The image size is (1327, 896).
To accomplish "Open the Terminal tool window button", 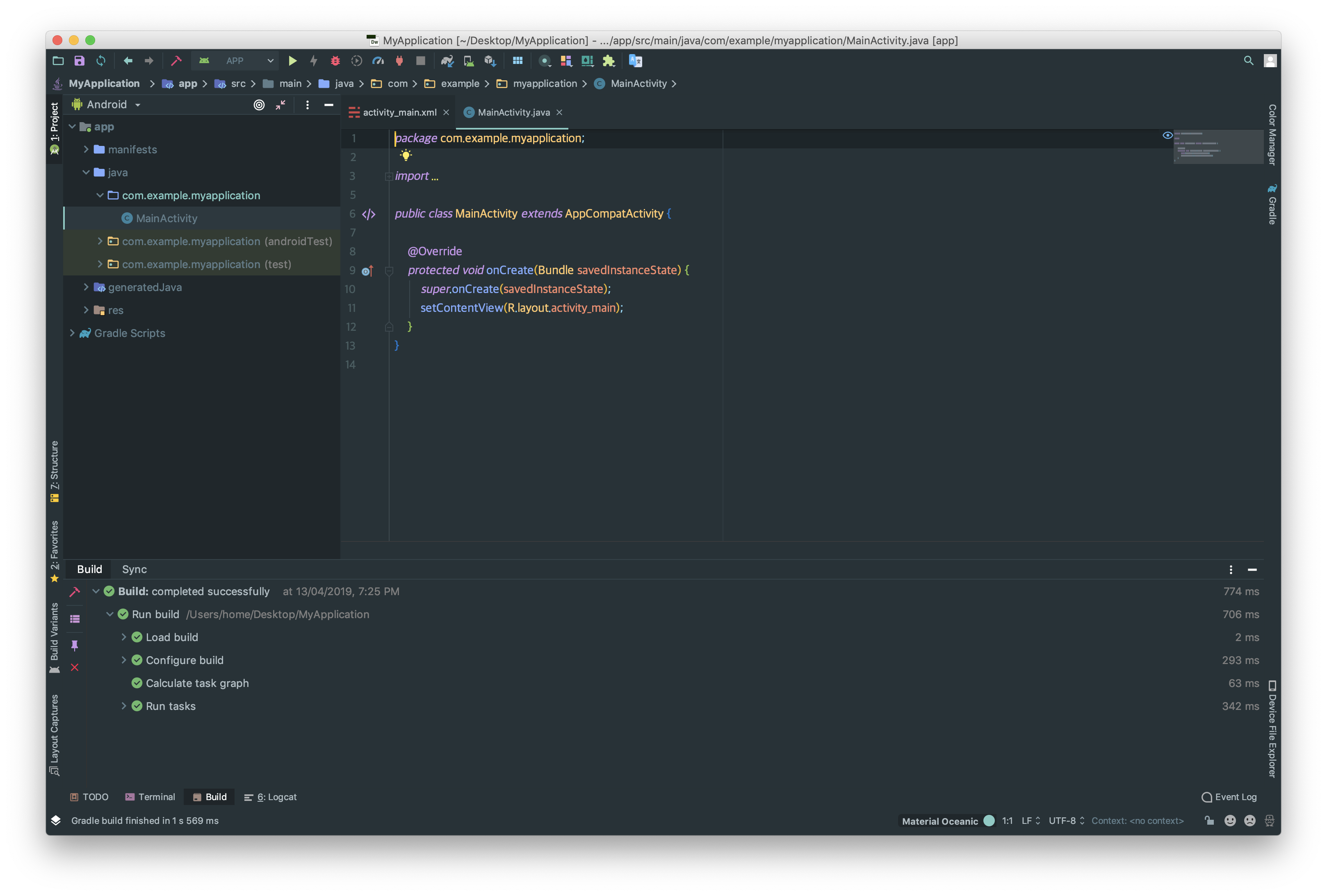I will point(150,797).
